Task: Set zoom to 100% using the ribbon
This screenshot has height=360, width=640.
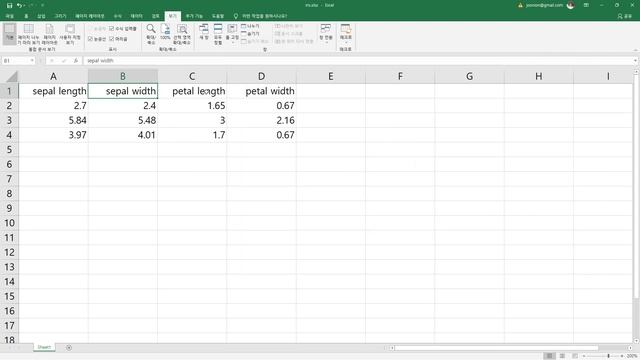Action: [165, 32]
